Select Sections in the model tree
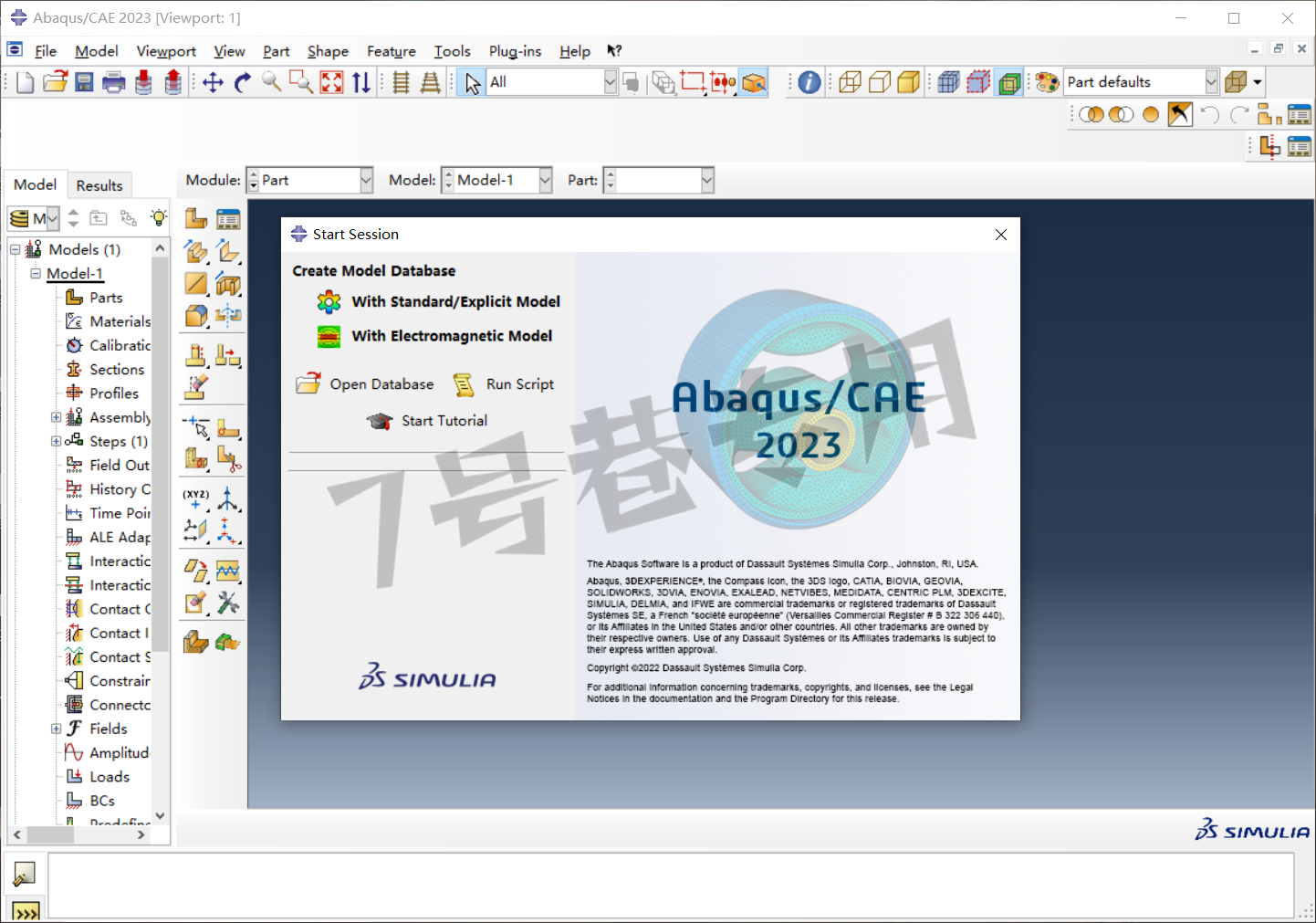The height and width of the screenshot is (923, 1316). pyautogui.click(x=117, y=369)
